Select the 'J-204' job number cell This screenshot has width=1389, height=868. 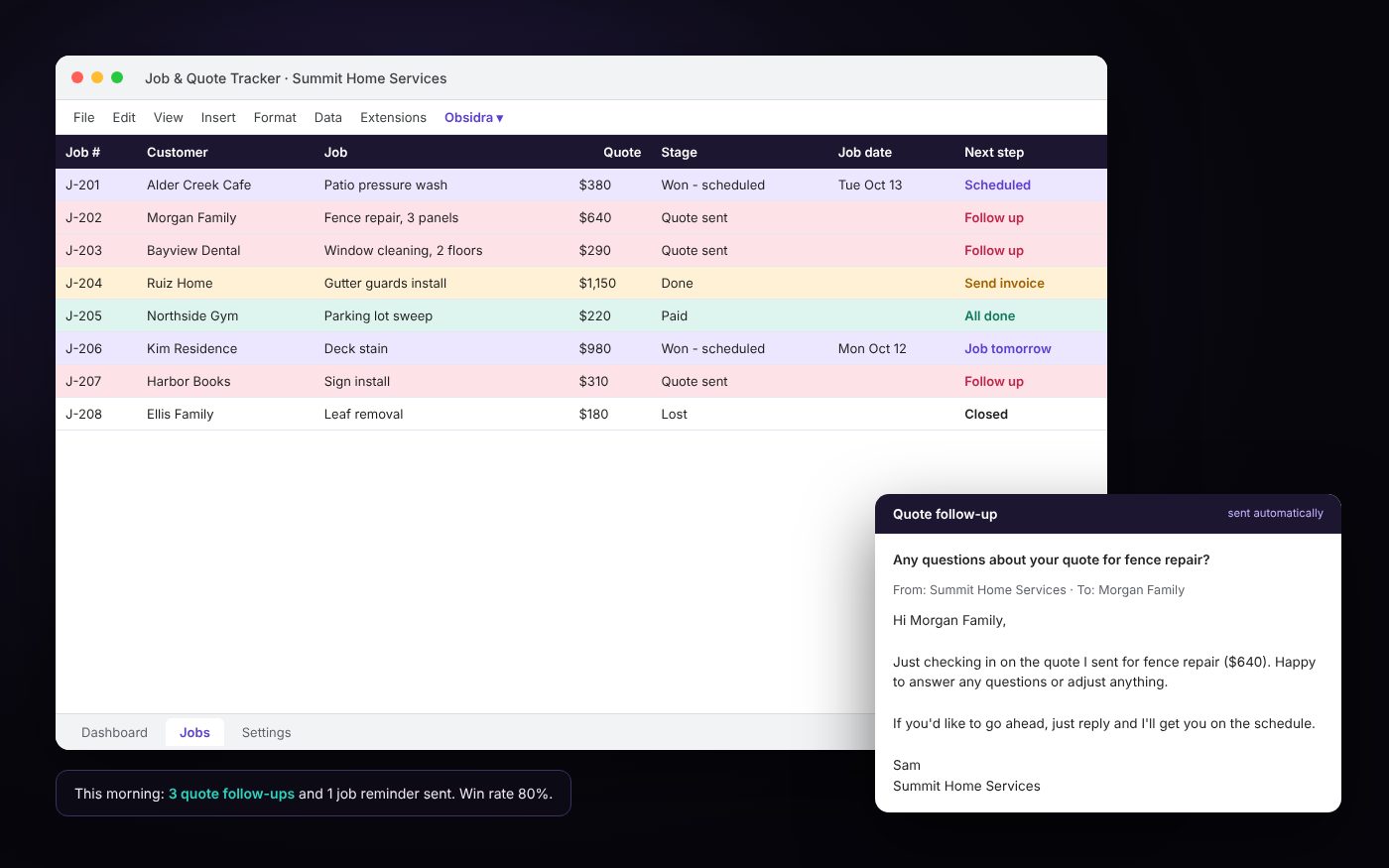pos(83,283)
